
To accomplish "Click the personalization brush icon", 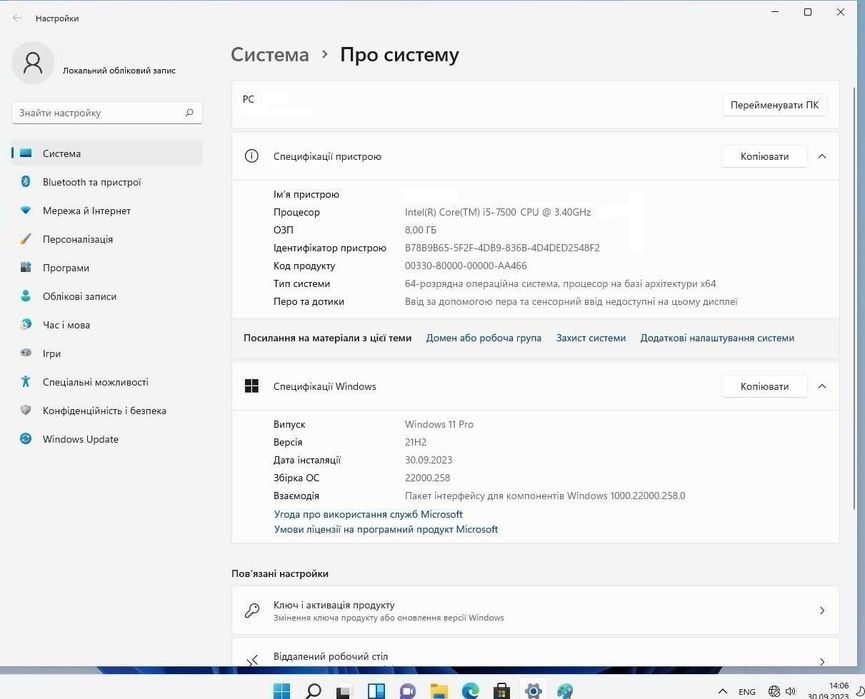I will coord(25,239).
